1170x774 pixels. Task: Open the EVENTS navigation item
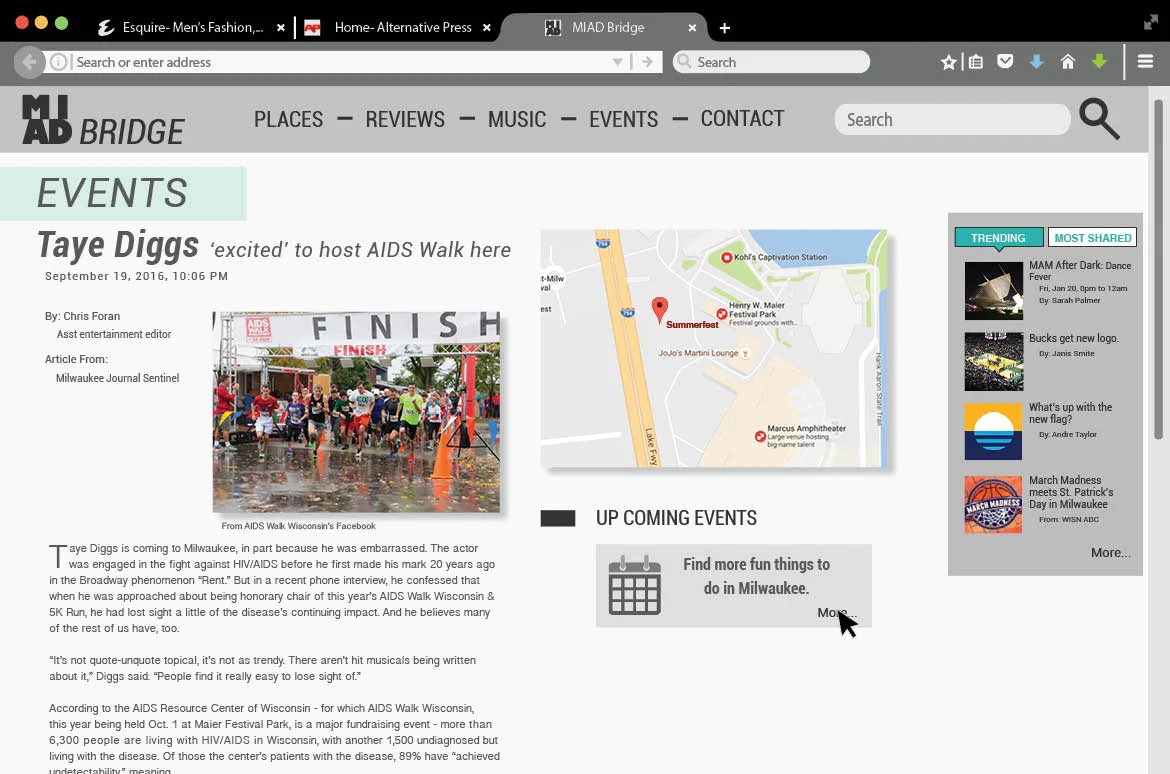point(624,119)
